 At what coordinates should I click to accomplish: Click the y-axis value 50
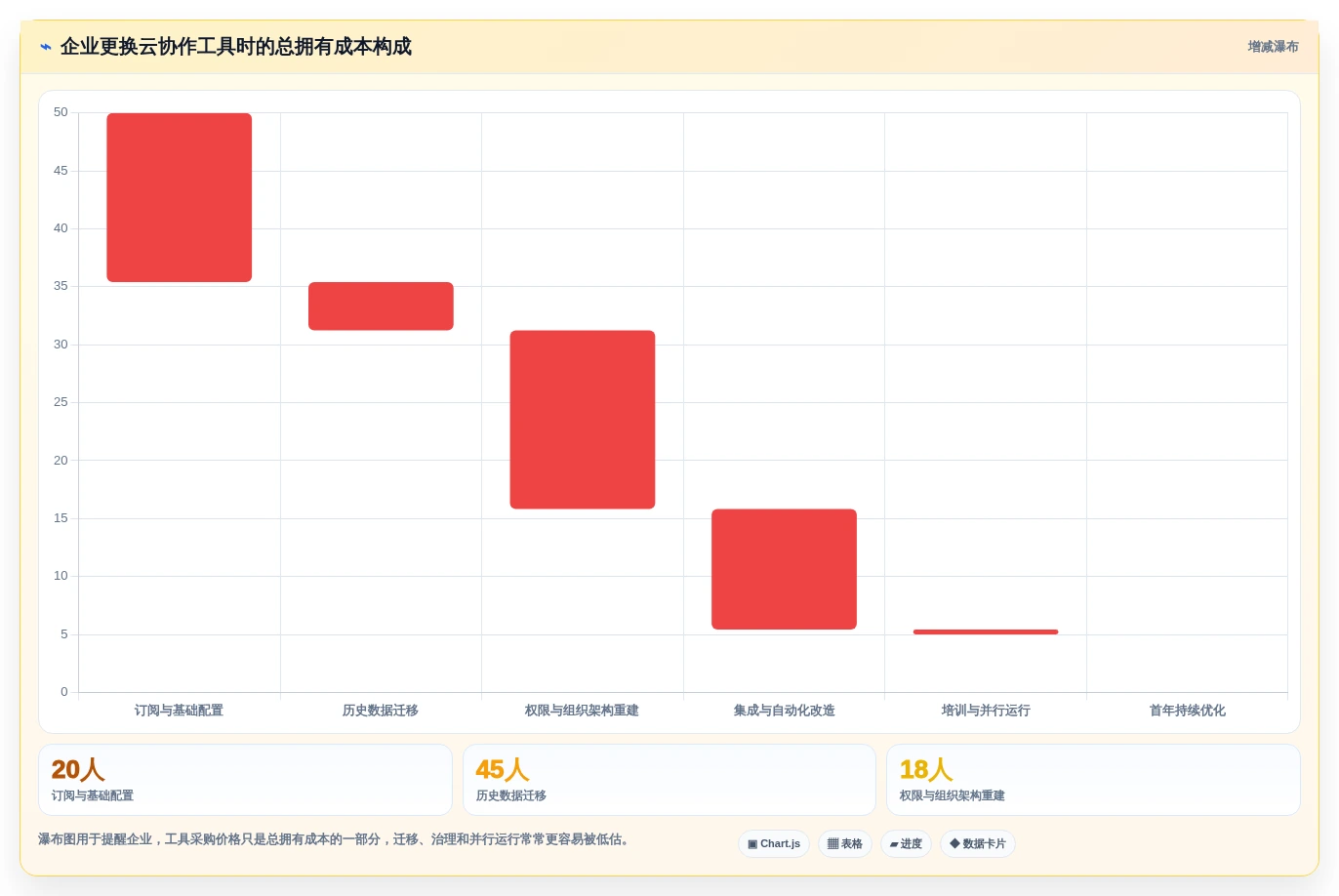pyautogui.click(x=61, y=112)
